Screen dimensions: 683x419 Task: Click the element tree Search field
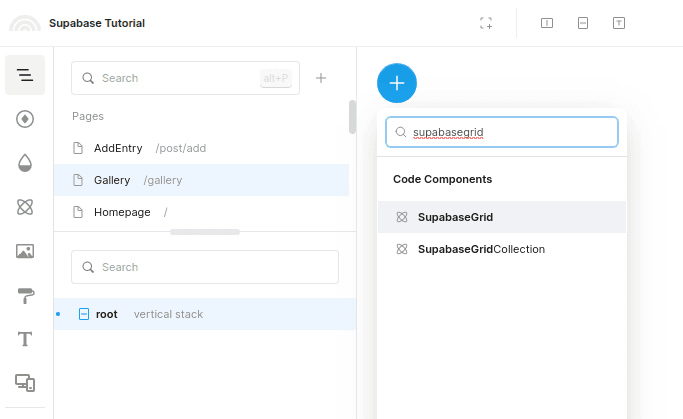pyautogui.click(x=205, y=267)
